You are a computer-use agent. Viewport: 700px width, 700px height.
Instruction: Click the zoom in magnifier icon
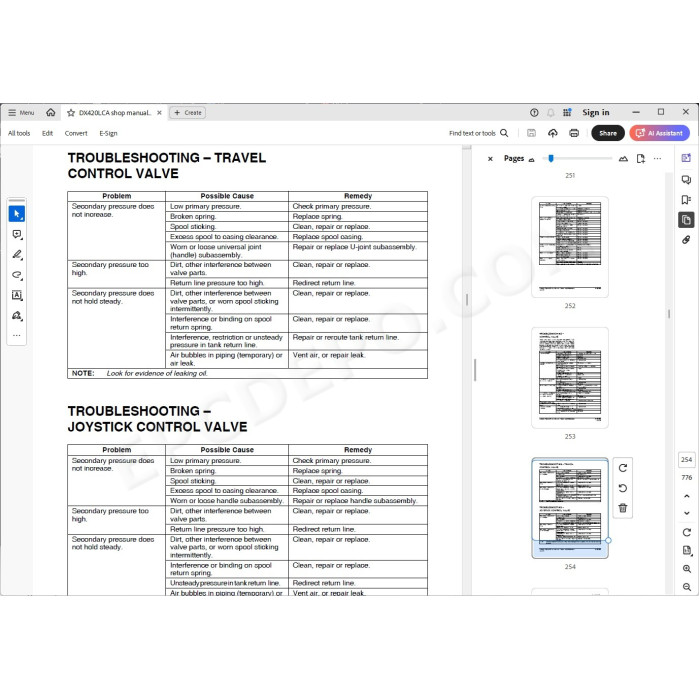click(x=687, y=569)
